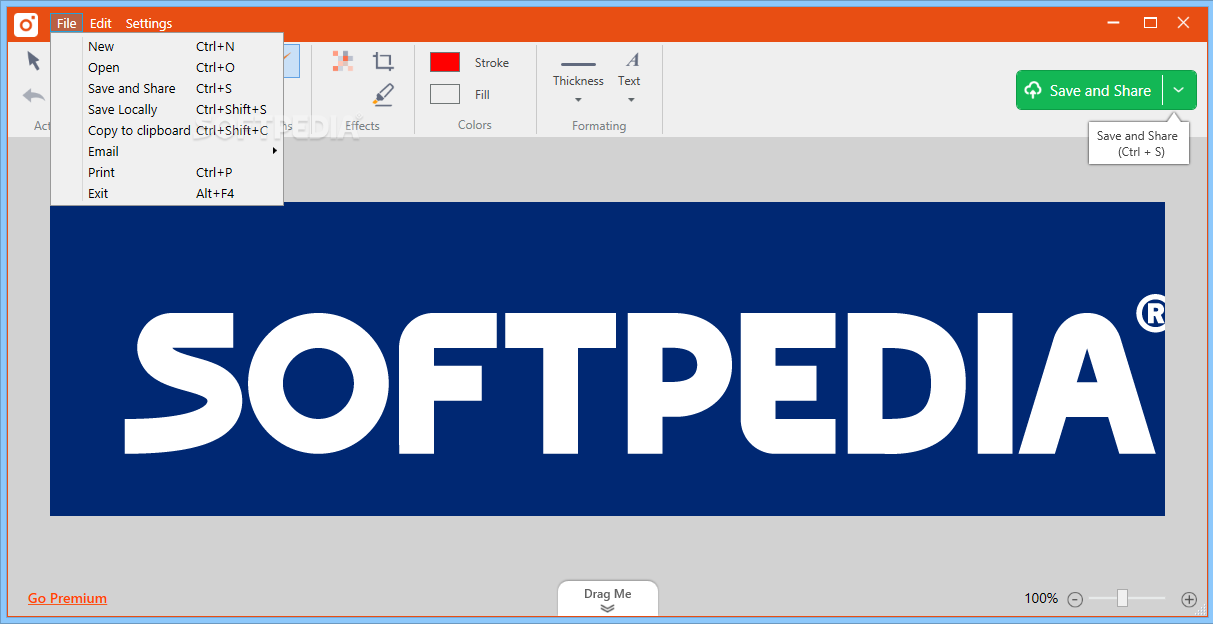Click the Thickness line icon
This screenshot has height=624, width=1213.
[x=578, y=64]
